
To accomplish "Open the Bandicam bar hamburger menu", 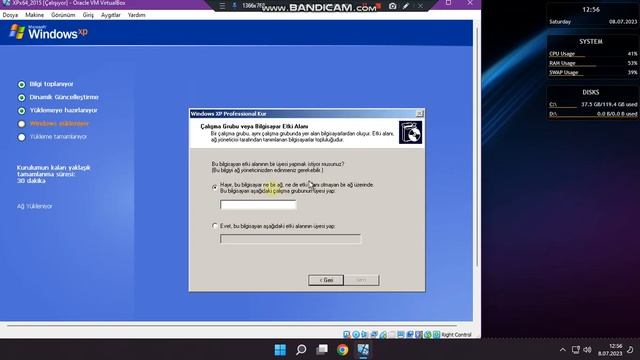I will pyautogui.click(x=222, y=6).
